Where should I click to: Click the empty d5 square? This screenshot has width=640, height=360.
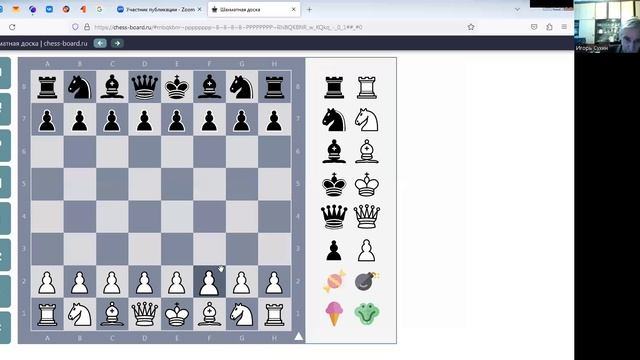[144, 184]
